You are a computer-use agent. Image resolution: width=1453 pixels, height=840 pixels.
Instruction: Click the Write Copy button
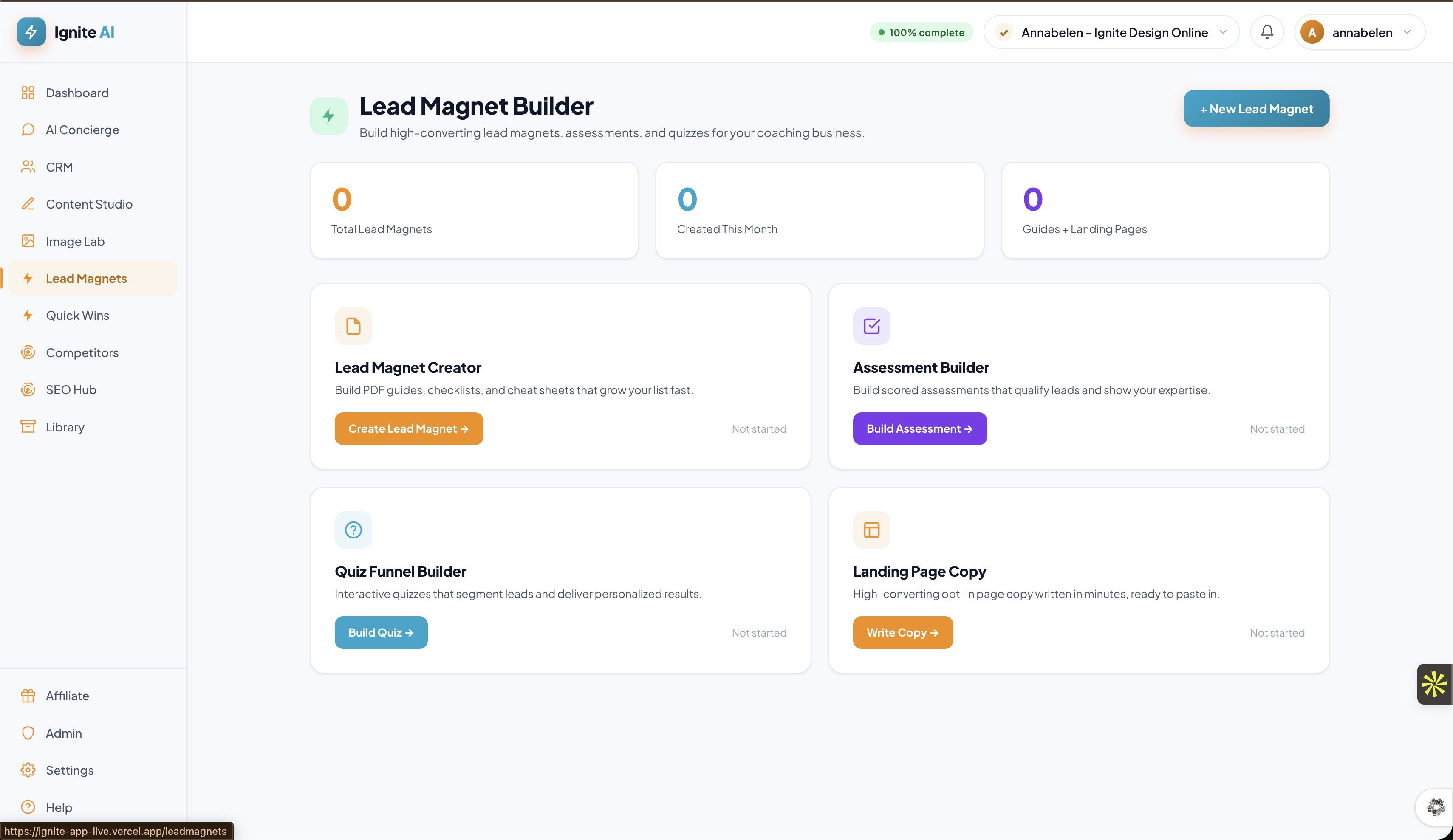(x=903, y=632)
